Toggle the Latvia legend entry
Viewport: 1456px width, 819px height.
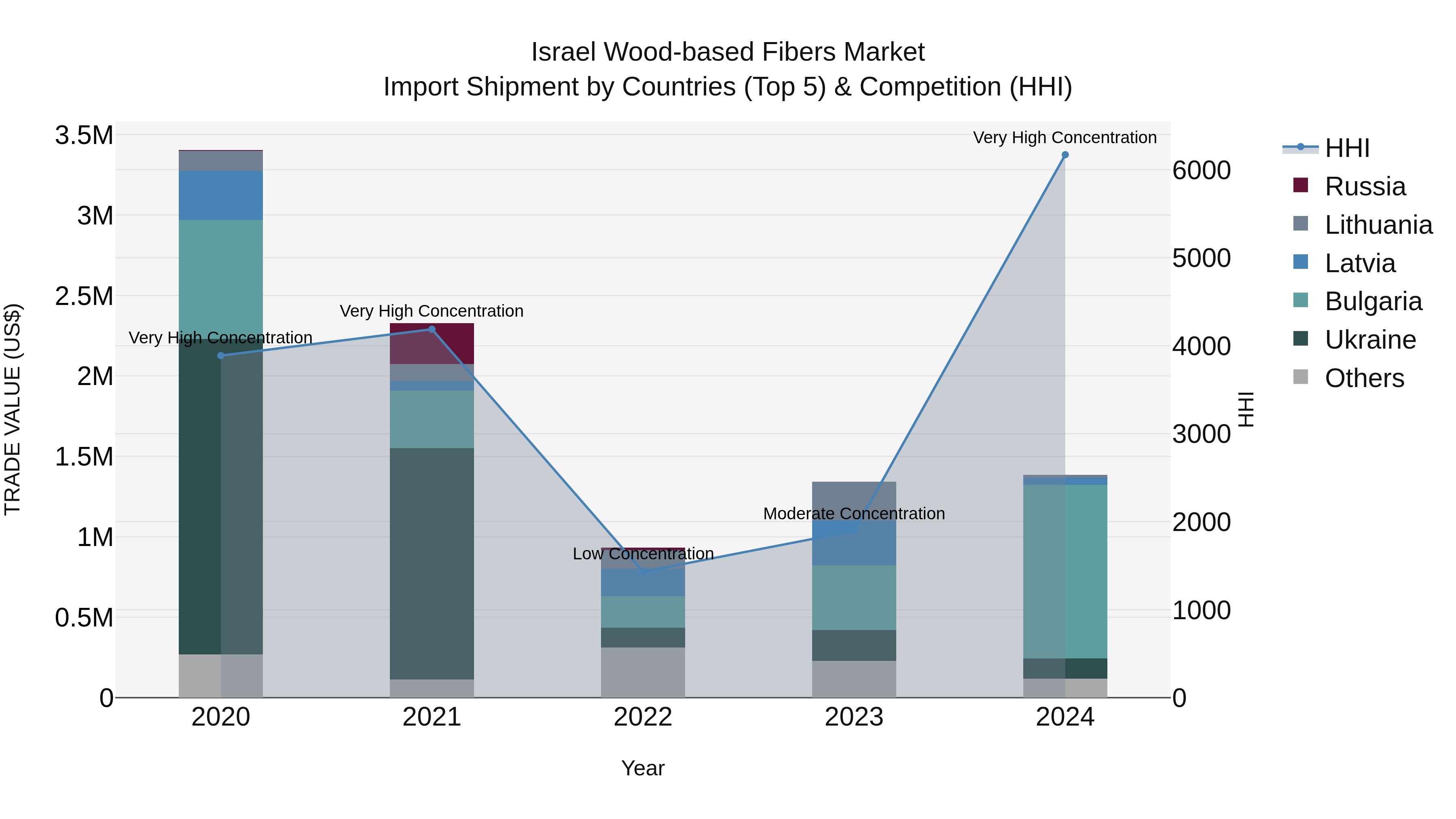1344,263
